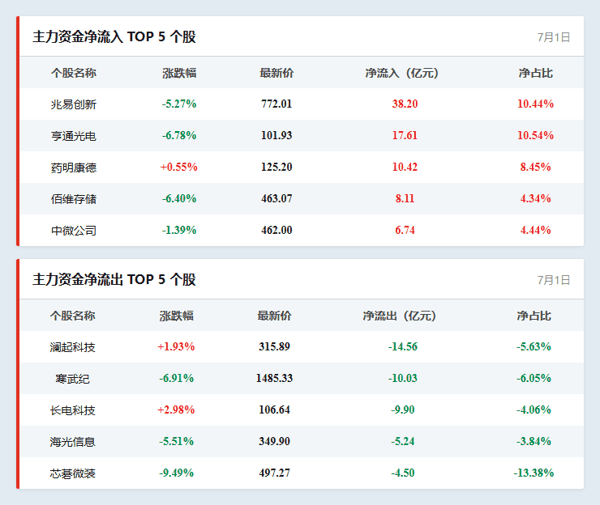Image resolution: width=600 pixels, height=505 pixels.
Task: Click net inflow value 8.11
Action: (x=405, y=198)
